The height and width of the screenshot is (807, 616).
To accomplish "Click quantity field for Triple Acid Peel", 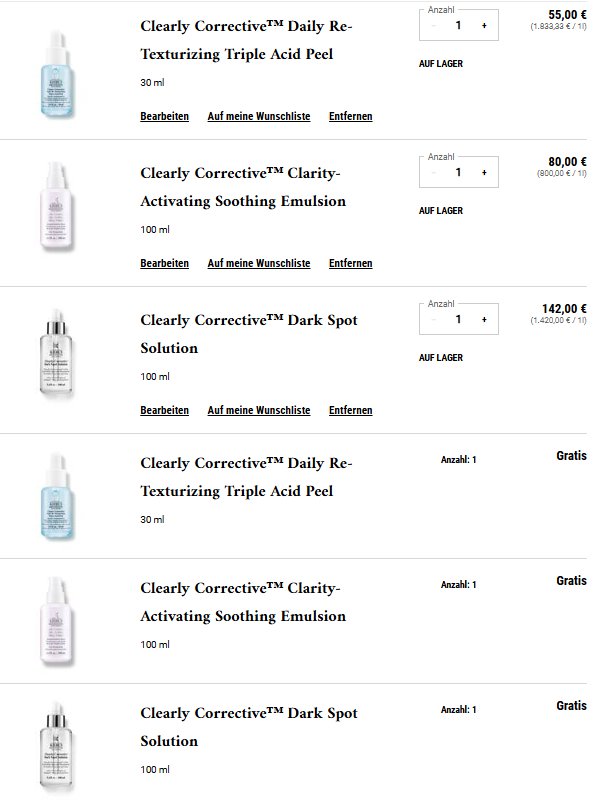I will 458,25.
